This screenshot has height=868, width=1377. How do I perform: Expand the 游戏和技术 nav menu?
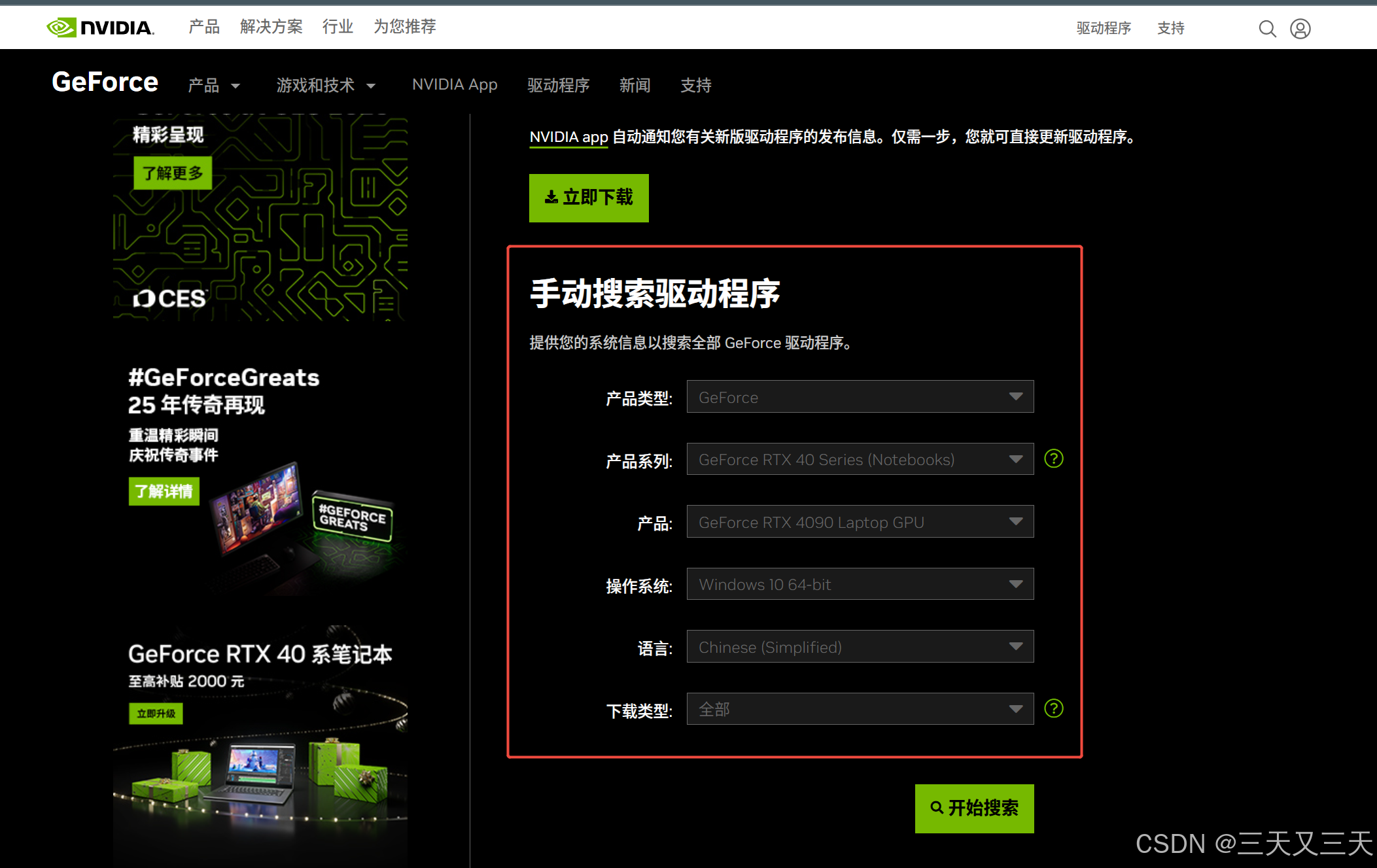click(x=325, y=86)
